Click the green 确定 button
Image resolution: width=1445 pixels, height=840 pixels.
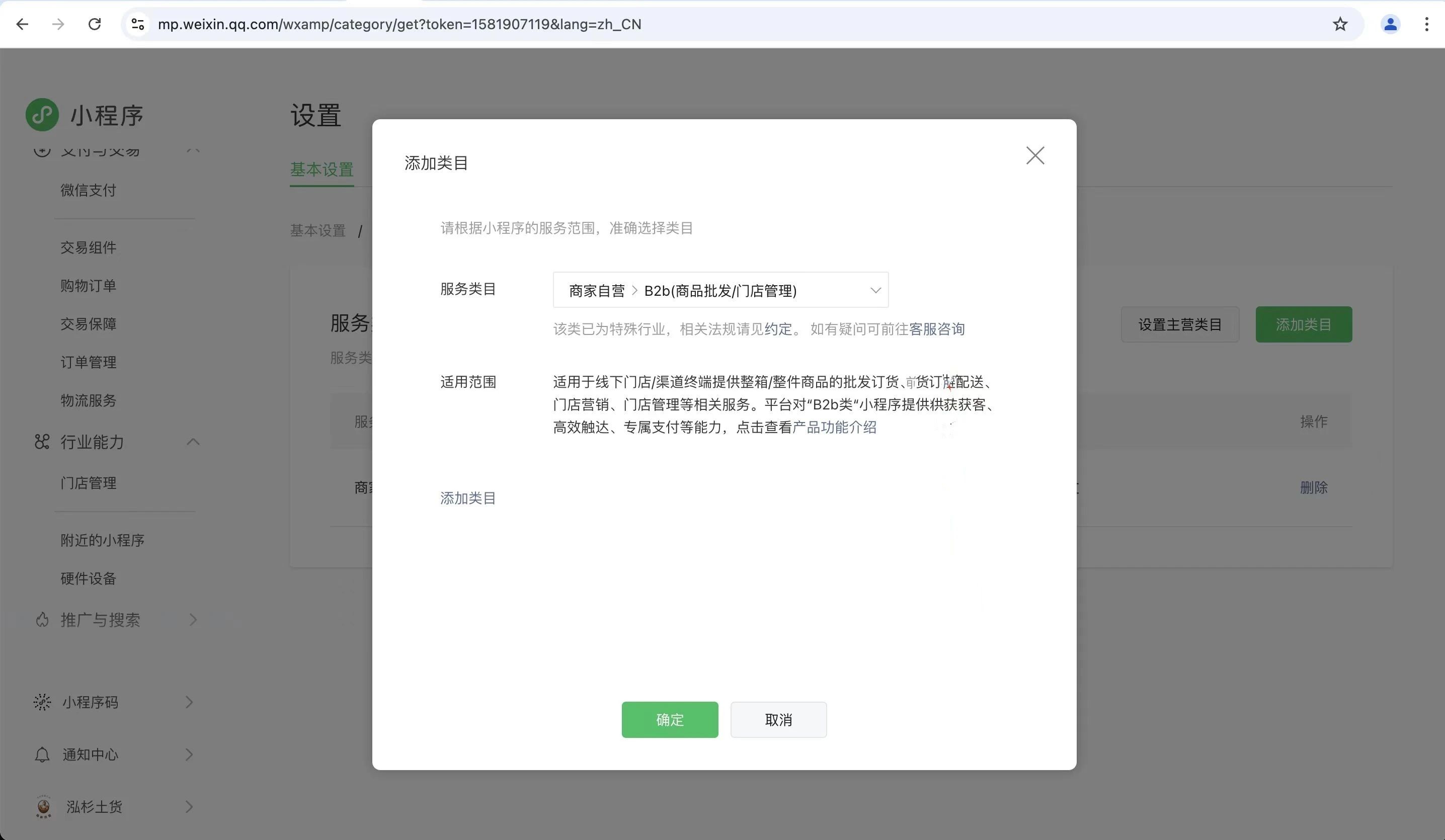(669, 720)
